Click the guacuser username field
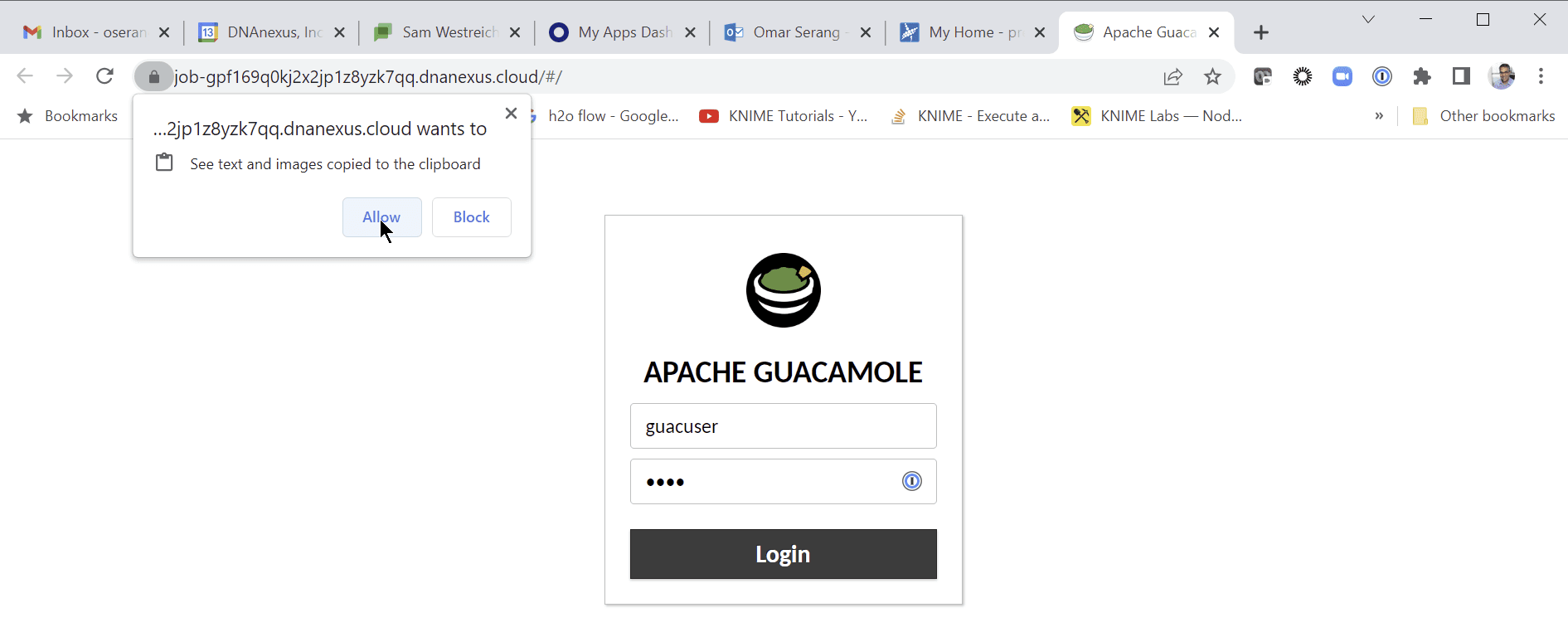This screenshot has width=1568, height=627. (782, 426)
